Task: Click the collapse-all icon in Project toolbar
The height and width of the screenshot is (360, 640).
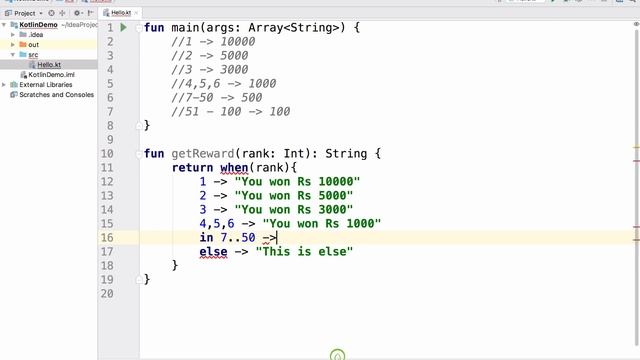Action: point(62,13)
